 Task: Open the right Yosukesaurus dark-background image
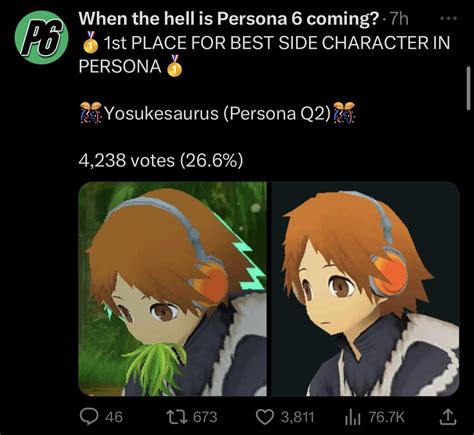pyautogui.click(x=365, y=289)
